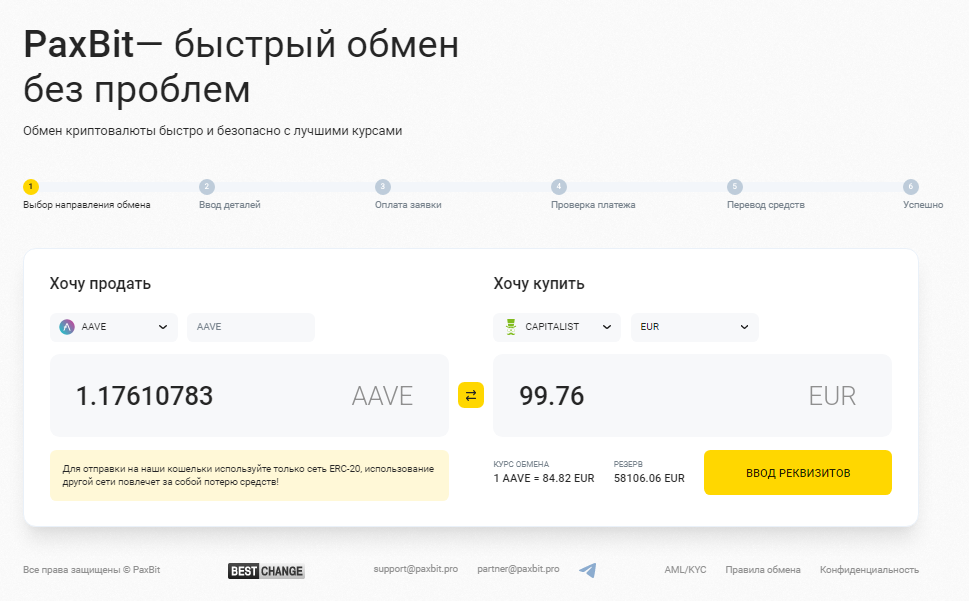Open the Telegram channel icon

(x=588, y=570)
